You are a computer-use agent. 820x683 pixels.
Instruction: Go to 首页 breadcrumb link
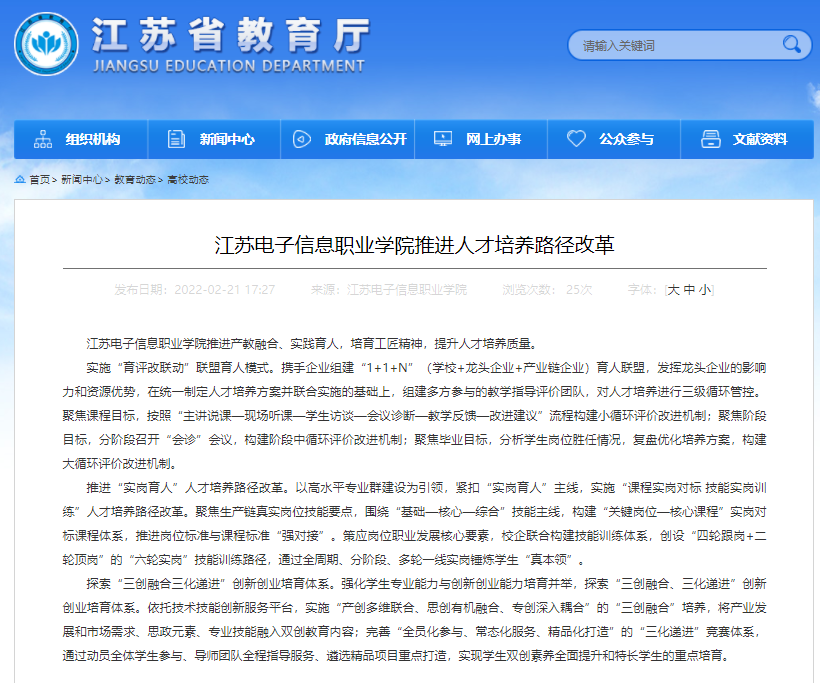[39, 179]
